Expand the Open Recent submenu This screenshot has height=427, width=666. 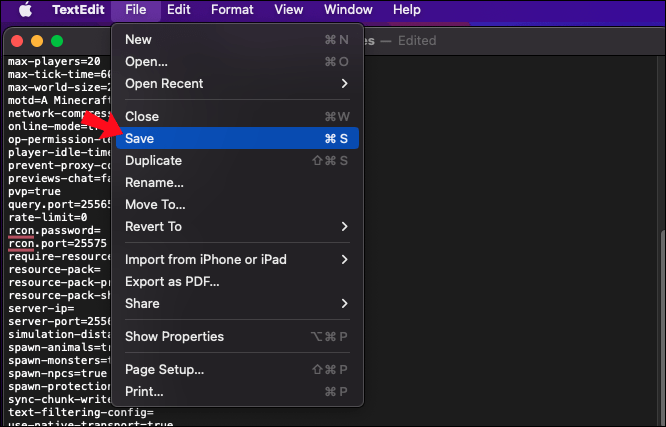[x=344, y=84]
